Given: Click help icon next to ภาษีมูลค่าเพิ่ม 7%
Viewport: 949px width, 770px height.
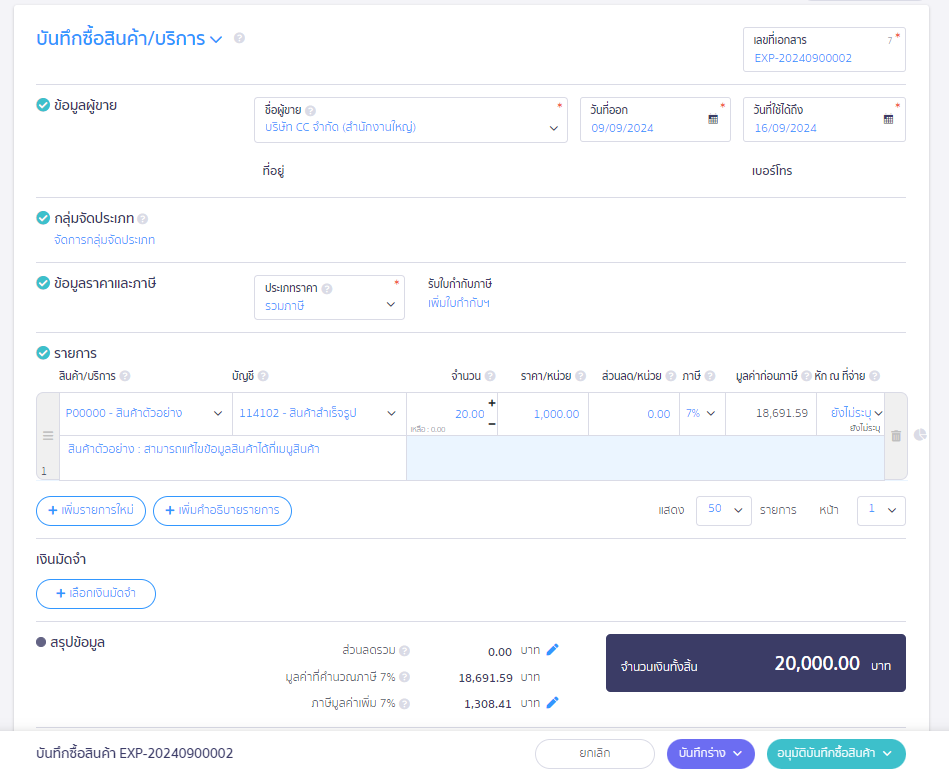Looking at the screenshot, I should (404, 704).
